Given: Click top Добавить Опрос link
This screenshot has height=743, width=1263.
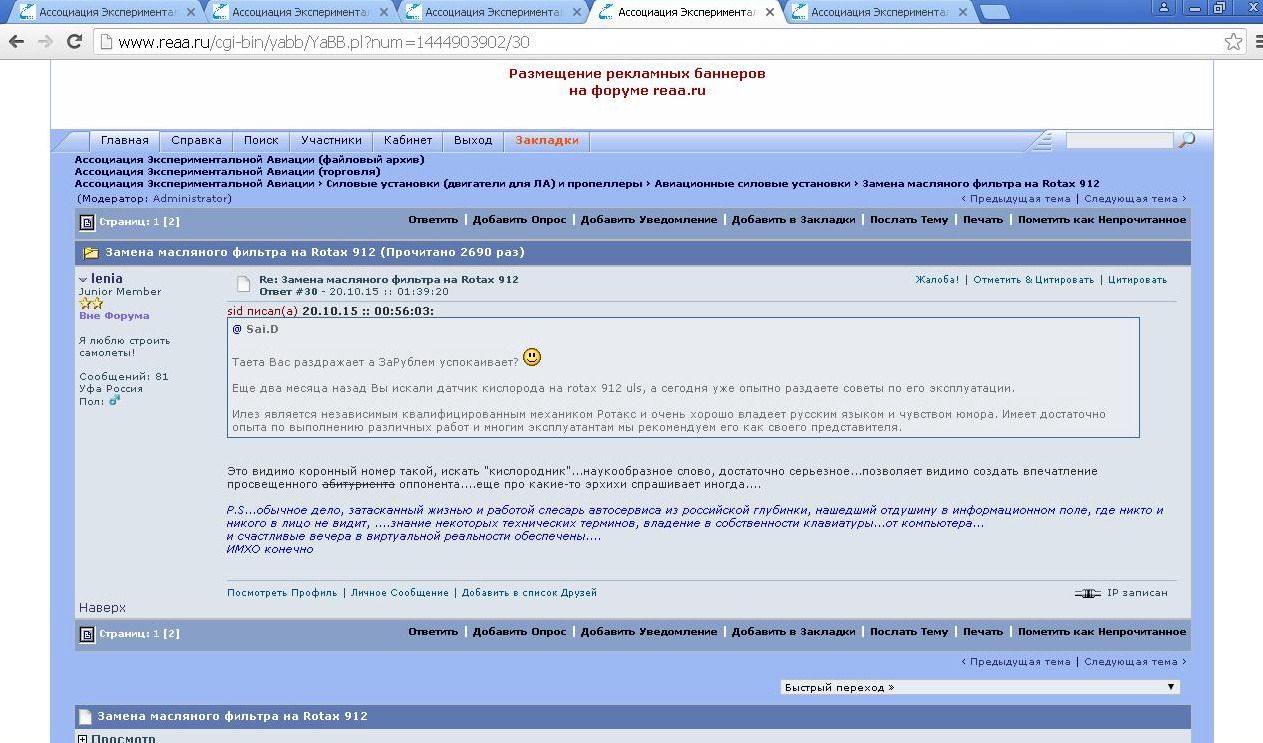Looking at the screenshot, I should tap(519, 220).
